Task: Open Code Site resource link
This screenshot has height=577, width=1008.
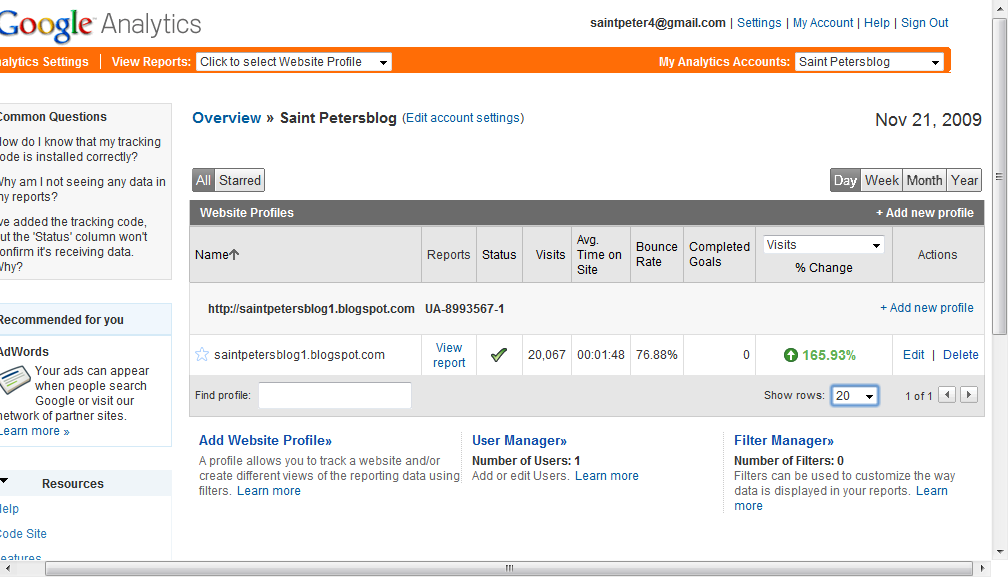Action: click(23, 533)
